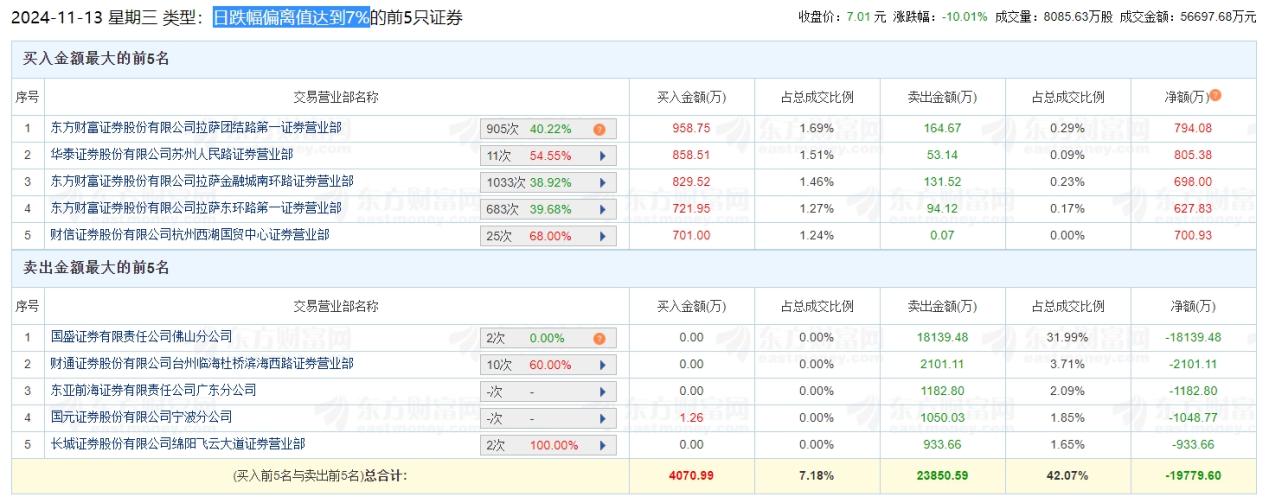Open 财信证券 杭州西湖国贸中心 branch link
The width and height of the screenshot is (1269, 503).
pyautogui.click(x=190, y=236)
